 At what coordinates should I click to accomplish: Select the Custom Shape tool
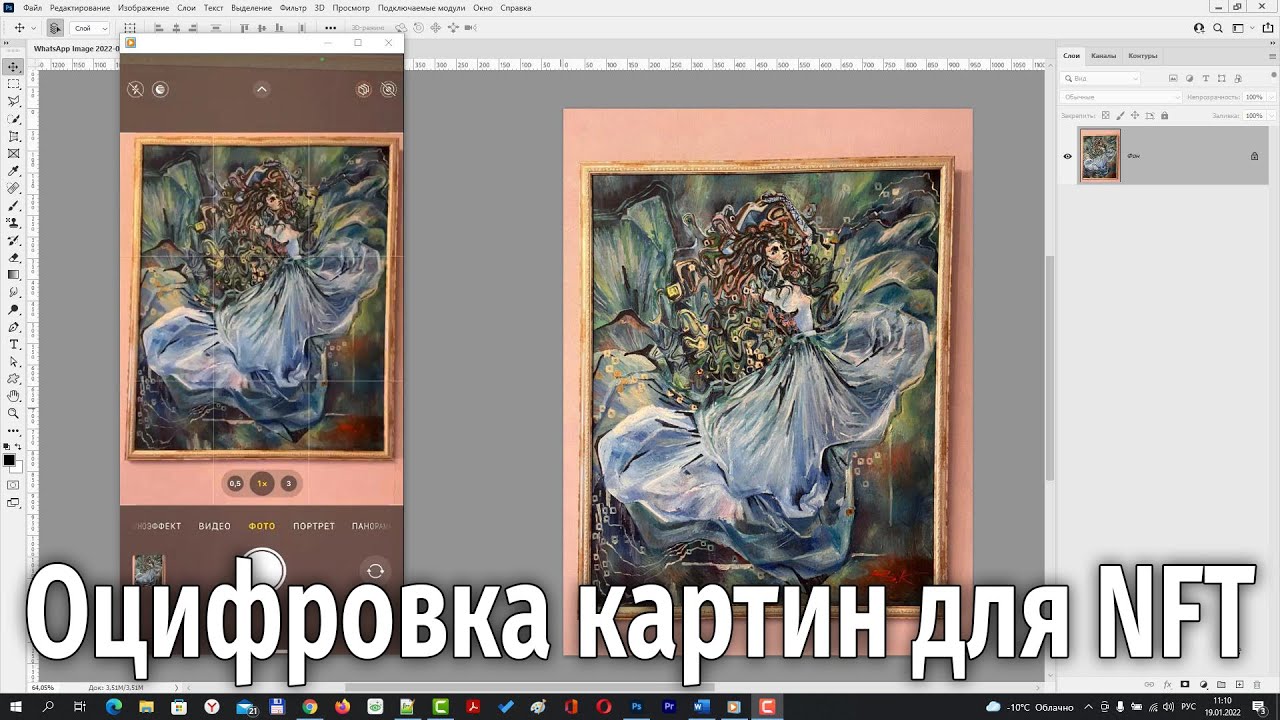pos(13,378)
